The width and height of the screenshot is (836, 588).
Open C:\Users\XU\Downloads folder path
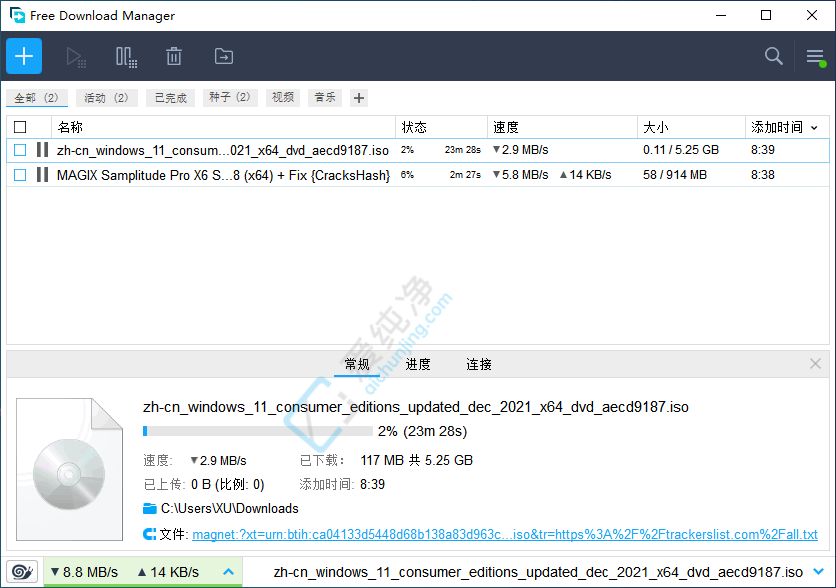(229, 508)
